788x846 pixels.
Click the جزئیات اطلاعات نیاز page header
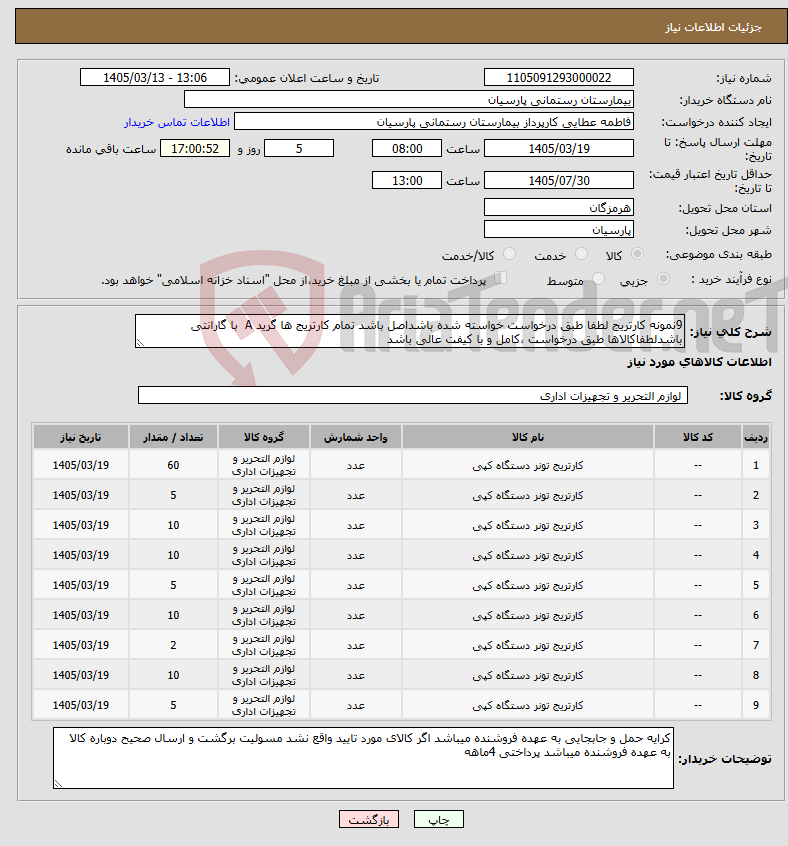[x=713, y=27]
